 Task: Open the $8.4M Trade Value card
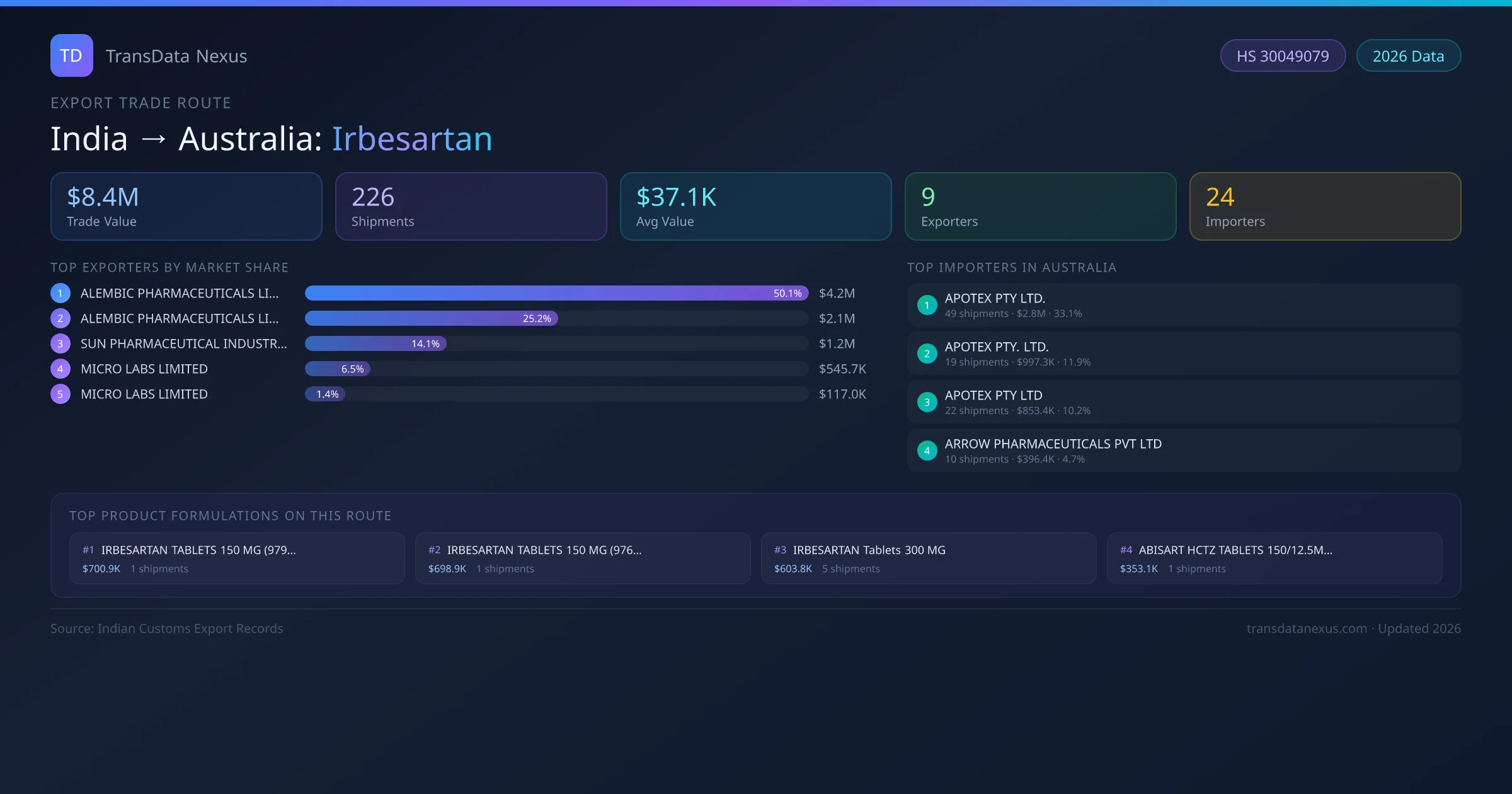[186, 207]
